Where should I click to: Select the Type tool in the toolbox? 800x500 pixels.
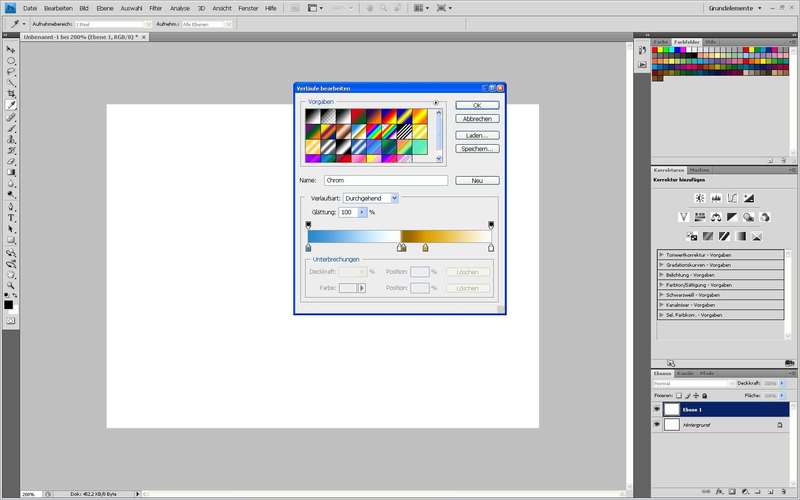pos(11,217)
